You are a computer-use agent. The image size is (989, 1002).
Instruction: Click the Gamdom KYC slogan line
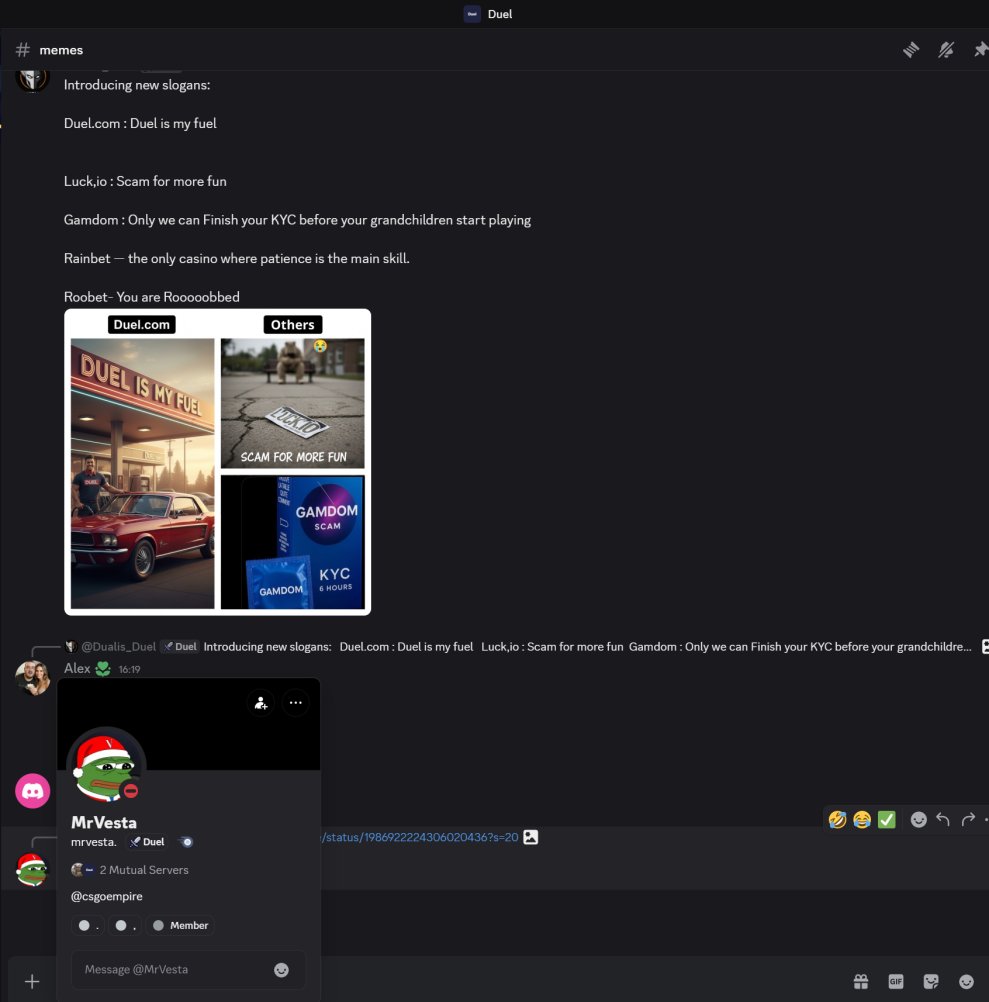tap(297, 220)
